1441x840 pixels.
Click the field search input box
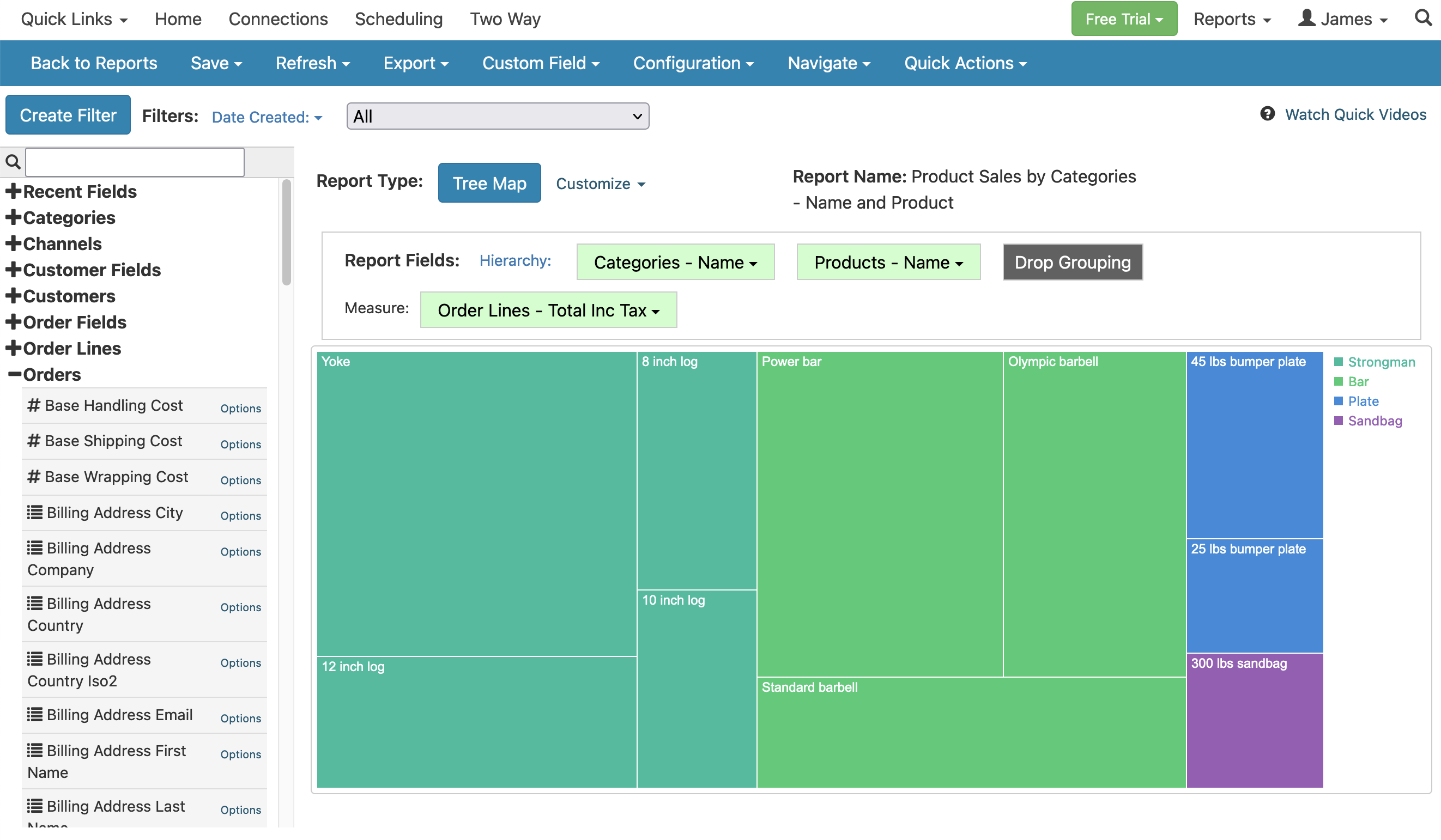[135, 162]
